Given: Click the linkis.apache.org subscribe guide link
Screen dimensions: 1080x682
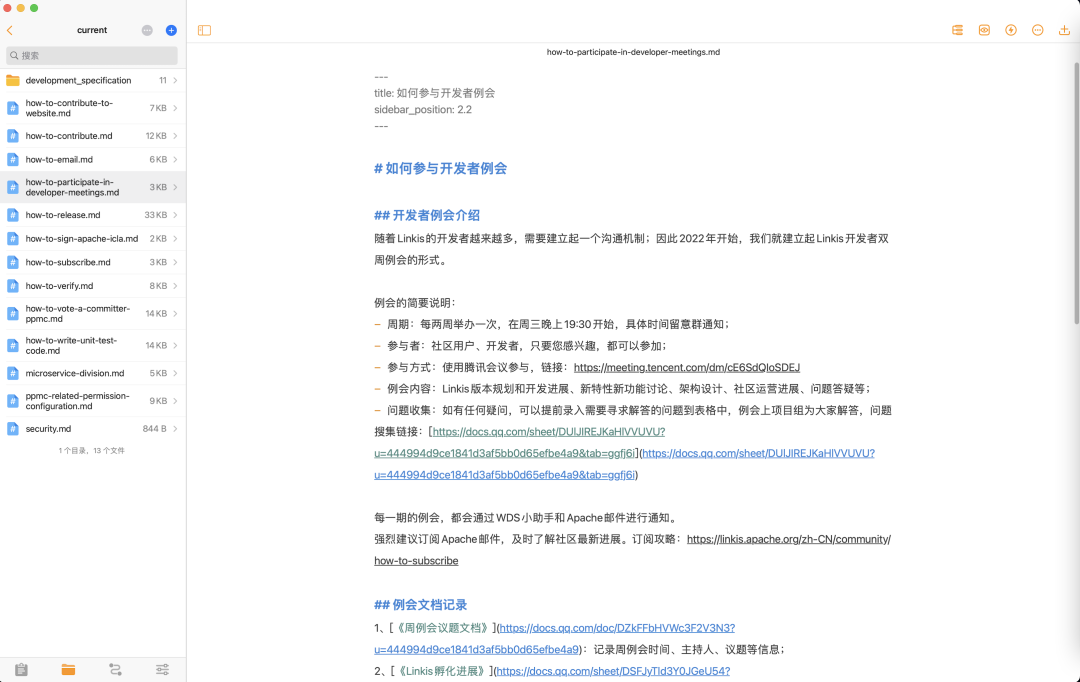Looking at the screenshot, I should (789, 539).
